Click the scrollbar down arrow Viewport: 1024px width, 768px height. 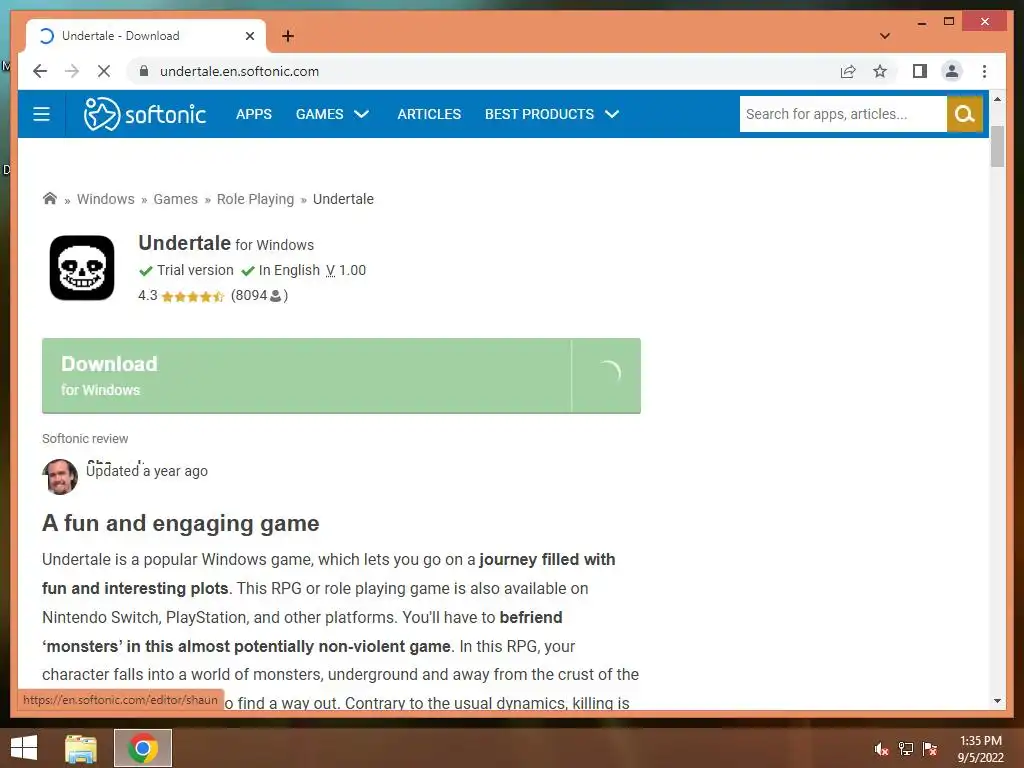click(997, 701)
